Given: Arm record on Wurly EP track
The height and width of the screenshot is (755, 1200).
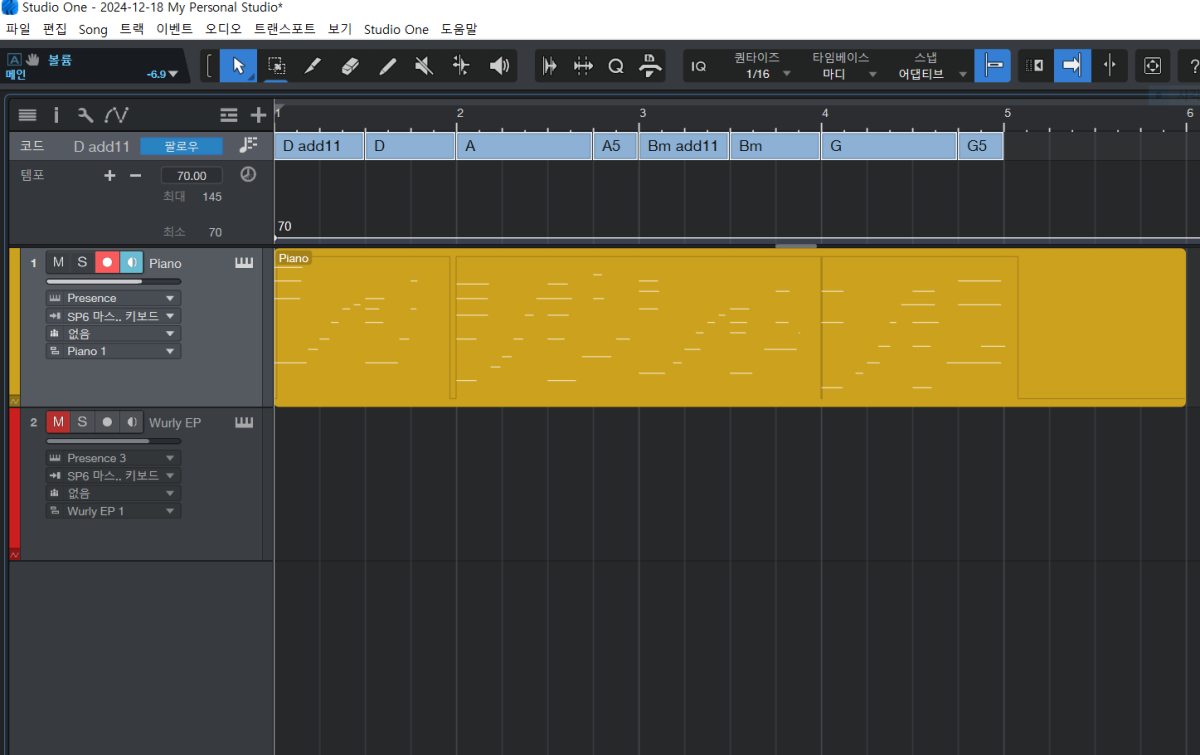Looking at the screenshot, I should click(107, 423).
